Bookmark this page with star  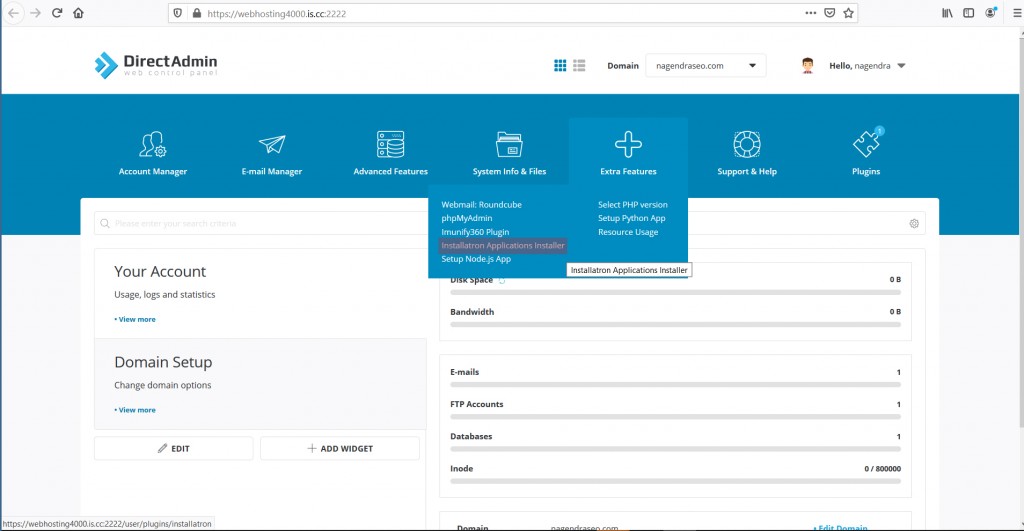(848, 13)
